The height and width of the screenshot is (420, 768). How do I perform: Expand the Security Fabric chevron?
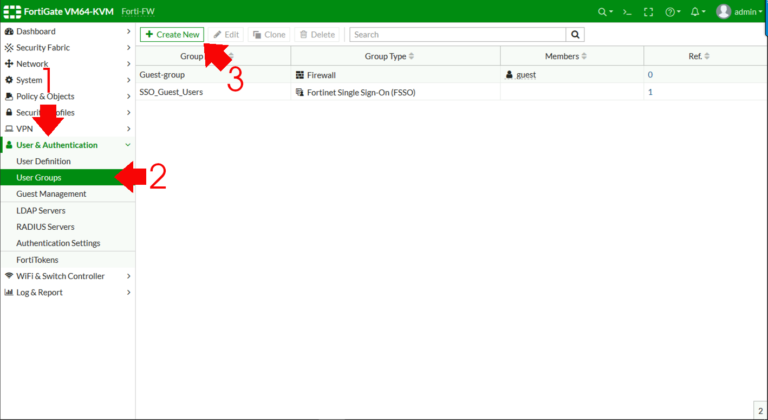coord(128,48)
